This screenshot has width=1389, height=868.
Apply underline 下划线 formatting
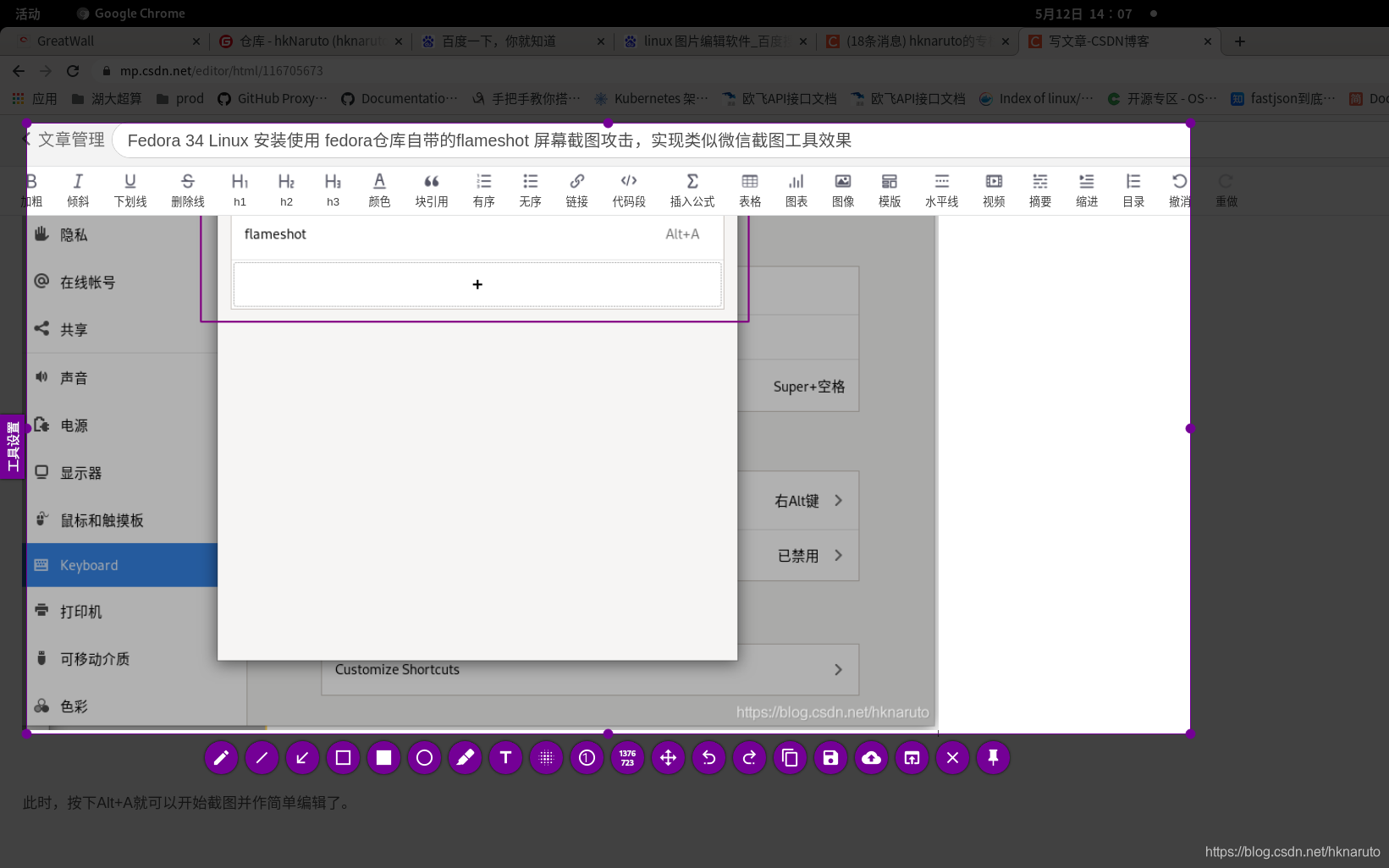tap(130, 190)
